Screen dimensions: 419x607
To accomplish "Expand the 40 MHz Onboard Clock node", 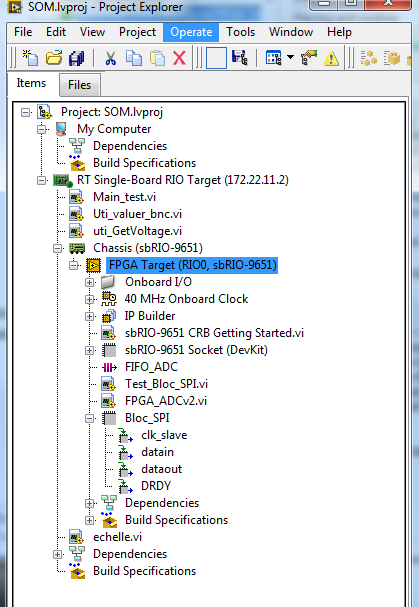I will (89, 299).
